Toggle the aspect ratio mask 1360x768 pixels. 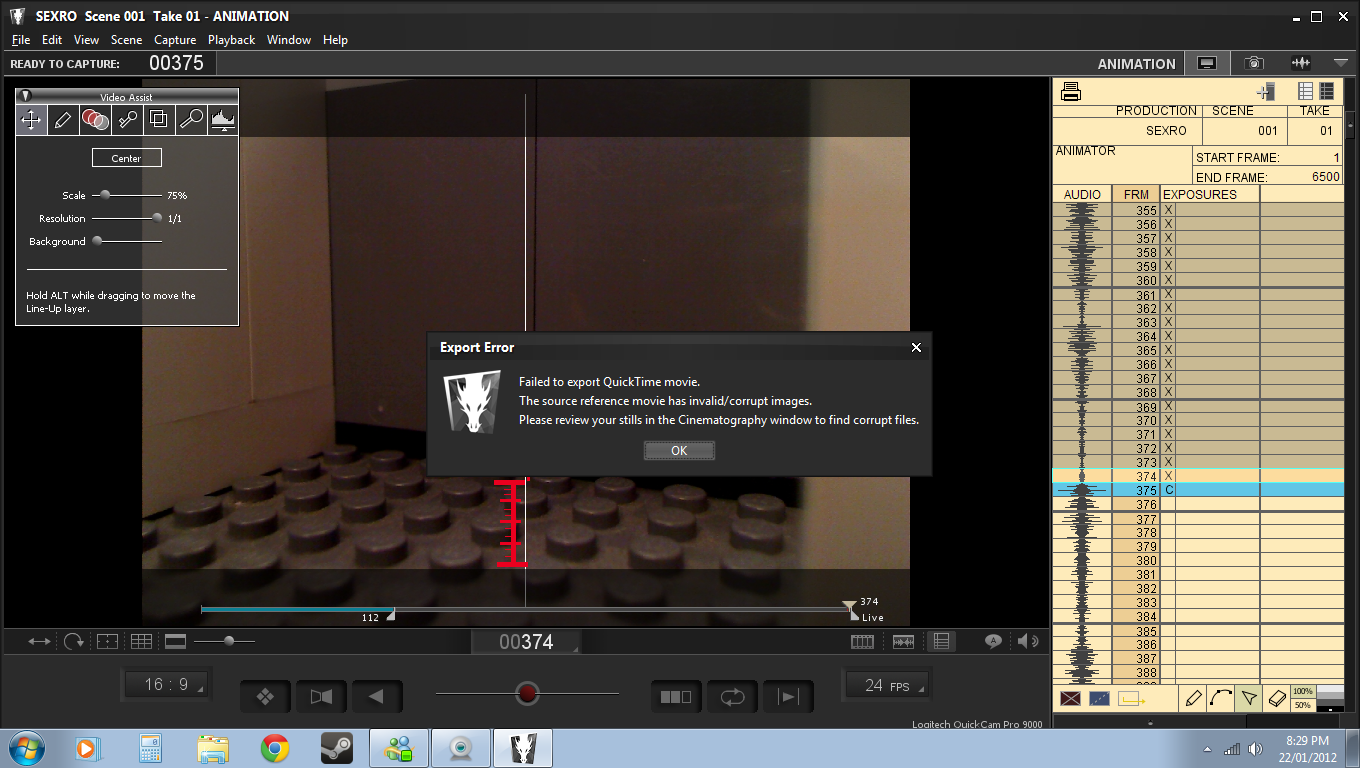(175, 641)
